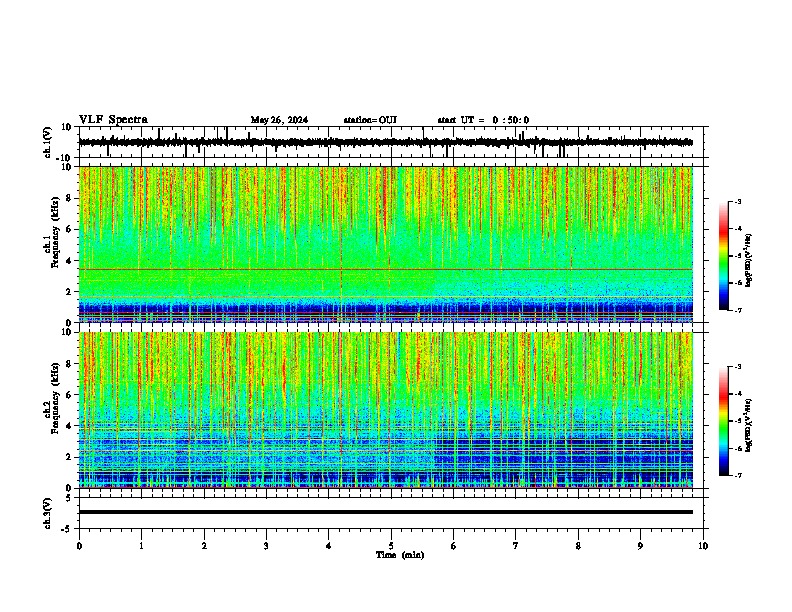792x612 pixels.
Task: Select the ch.2 "Frequency (kHz)" axis label
Action: click(x=55, y=397)
